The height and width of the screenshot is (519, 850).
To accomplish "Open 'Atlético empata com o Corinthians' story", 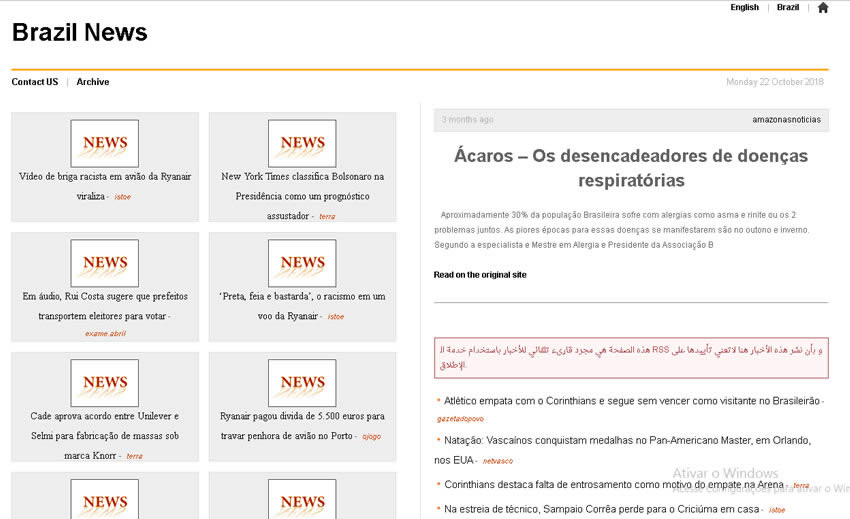I will pyautogui.click(x=632, y=401).
